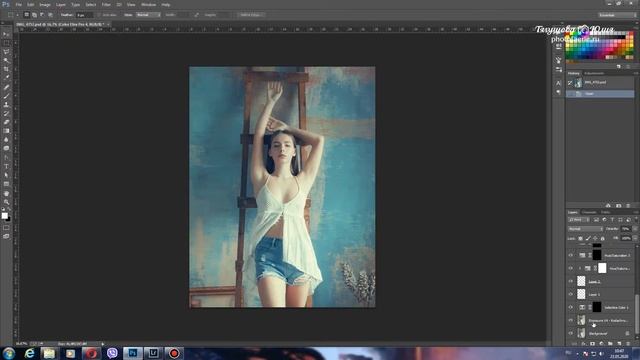Select the History Brush tool
This screenshot has height=360, width=640.
click(x=6, y=113)
